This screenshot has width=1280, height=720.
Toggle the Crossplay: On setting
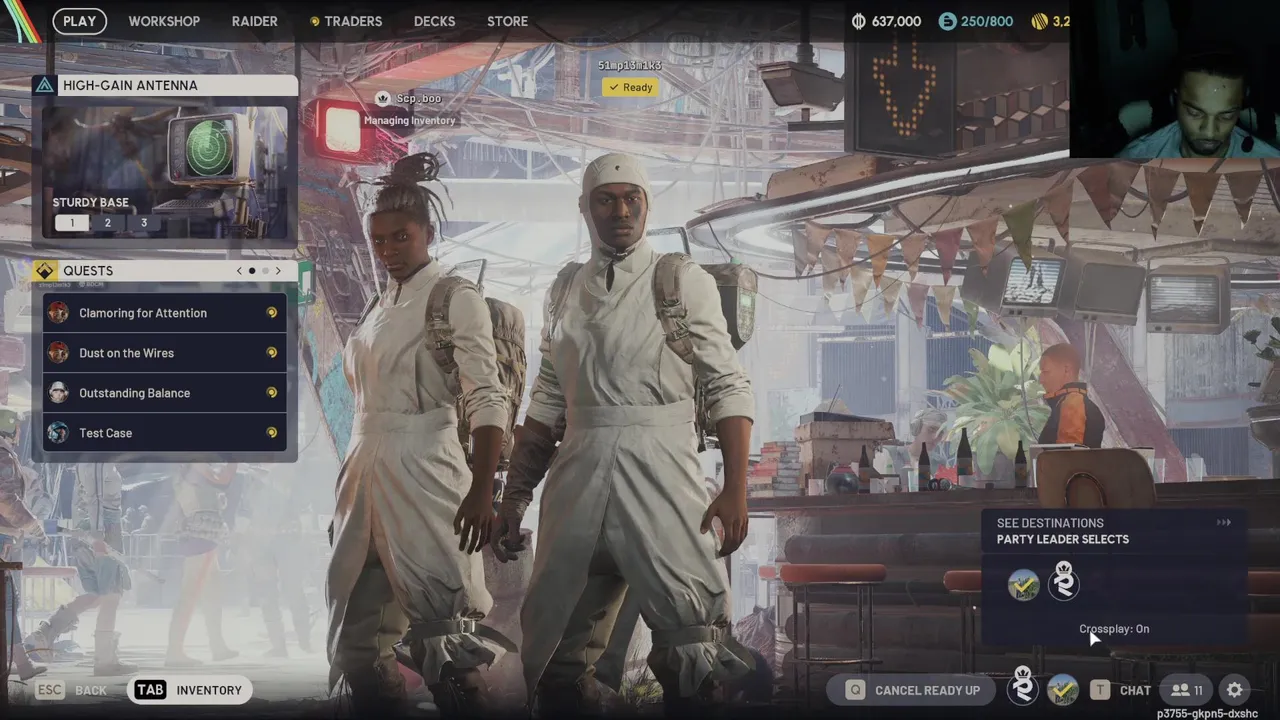pyautogui.click(x=1114, y=629)
